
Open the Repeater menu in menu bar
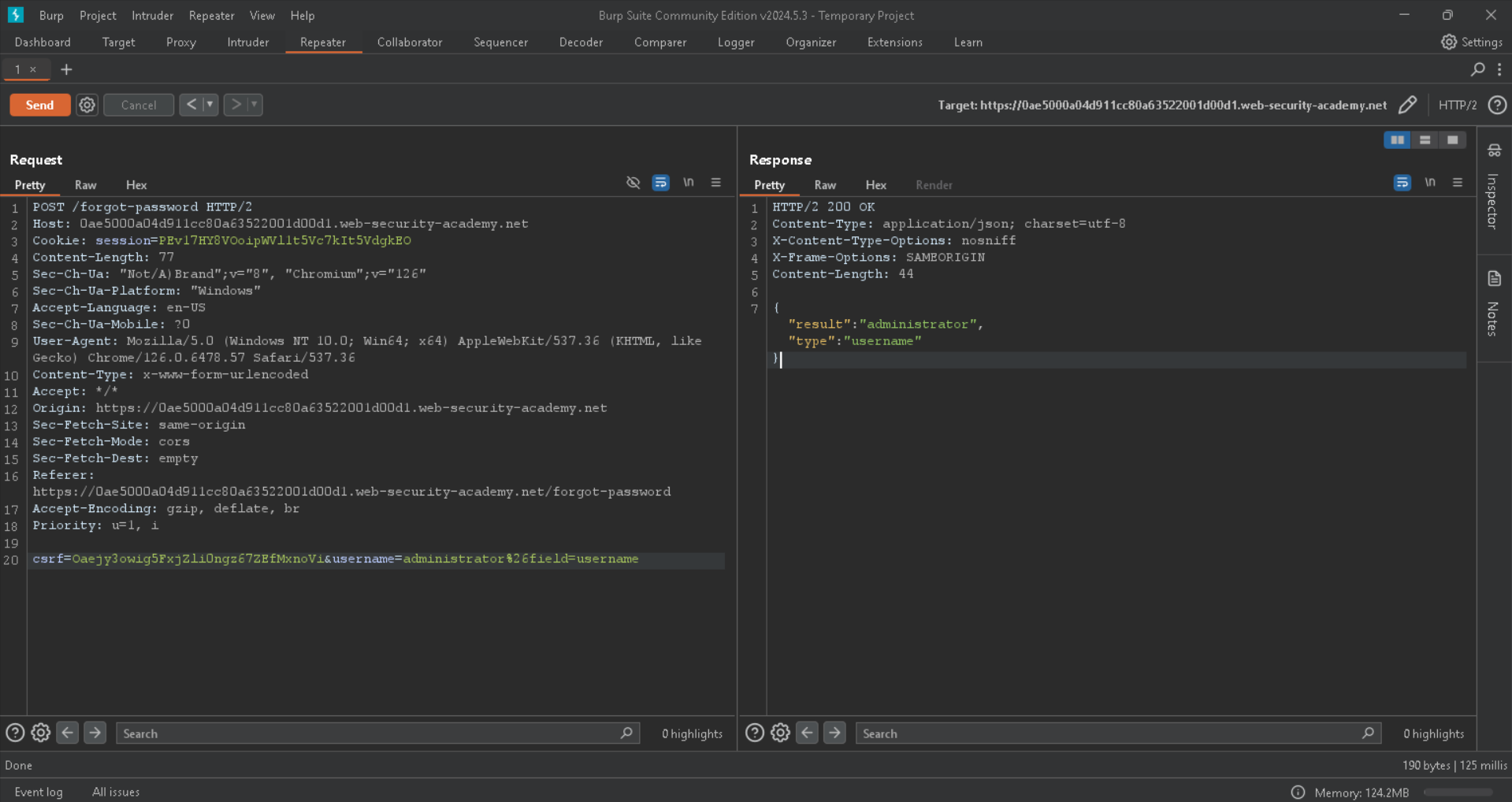211,16
